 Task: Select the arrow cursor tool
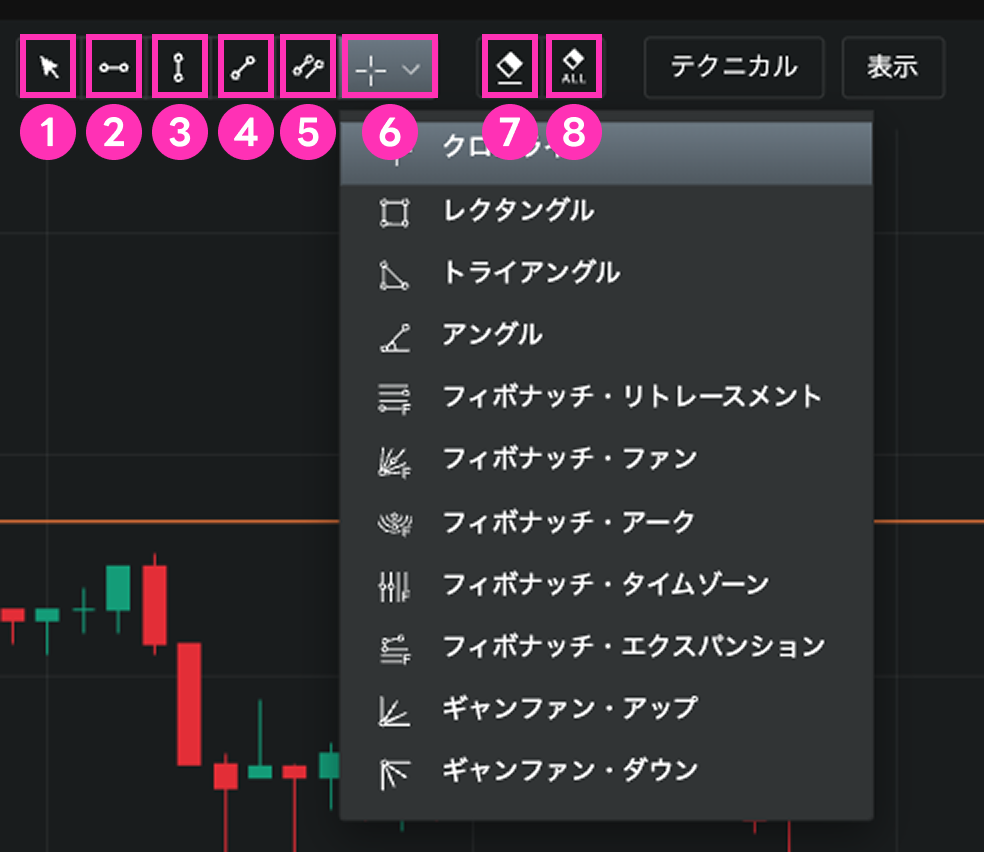tap(47, 67)
